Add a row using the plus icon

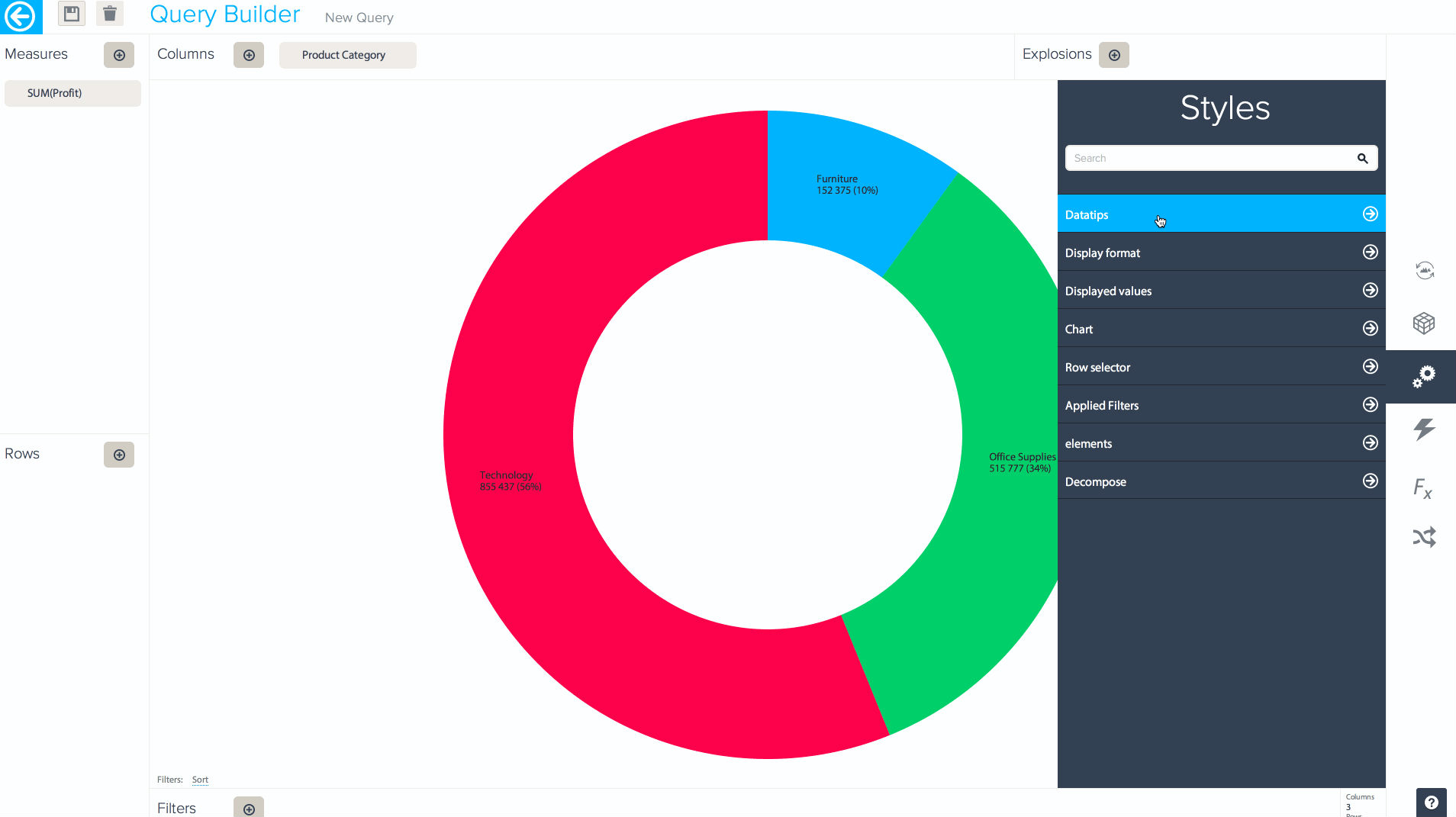point(119,455)
